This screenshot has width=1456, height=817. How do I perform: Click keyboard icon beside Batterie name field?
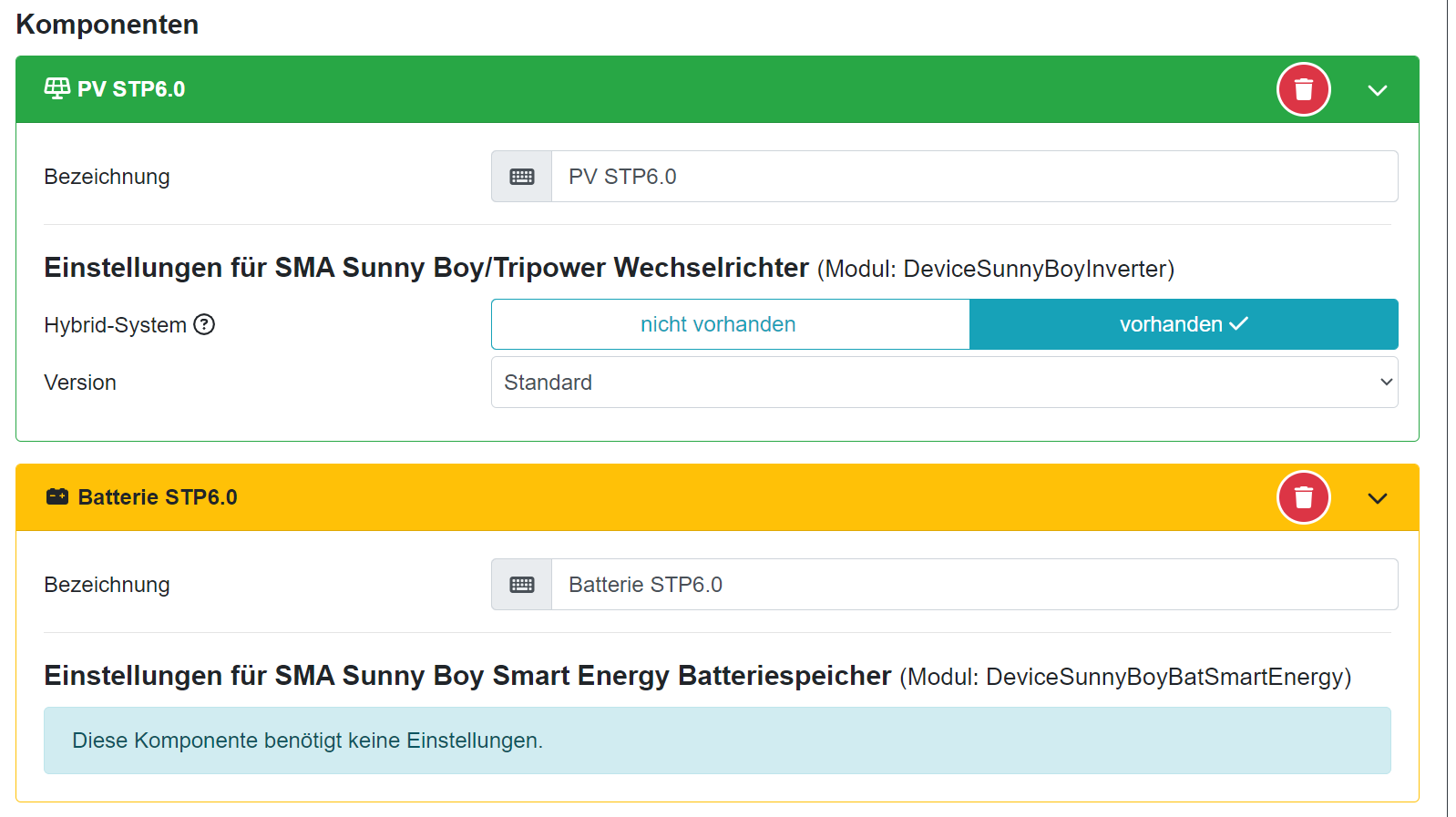pyautogui.click(x=521, y=585)
